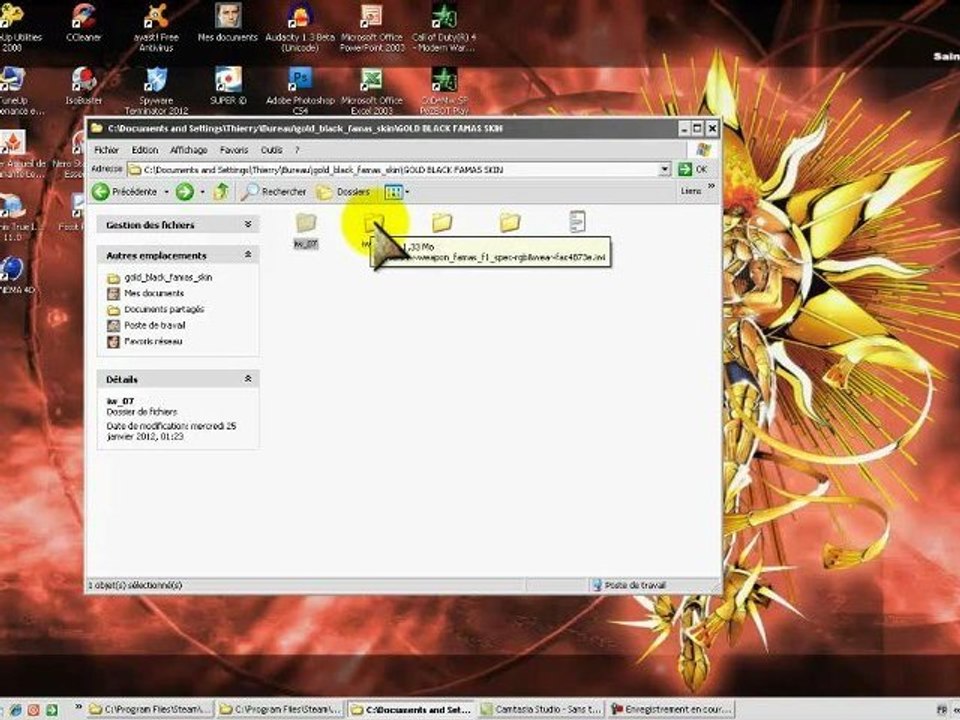Open SUPER © desktop shortcut
This screenshot has height=720, width=960.
click(x=228, y=86)
